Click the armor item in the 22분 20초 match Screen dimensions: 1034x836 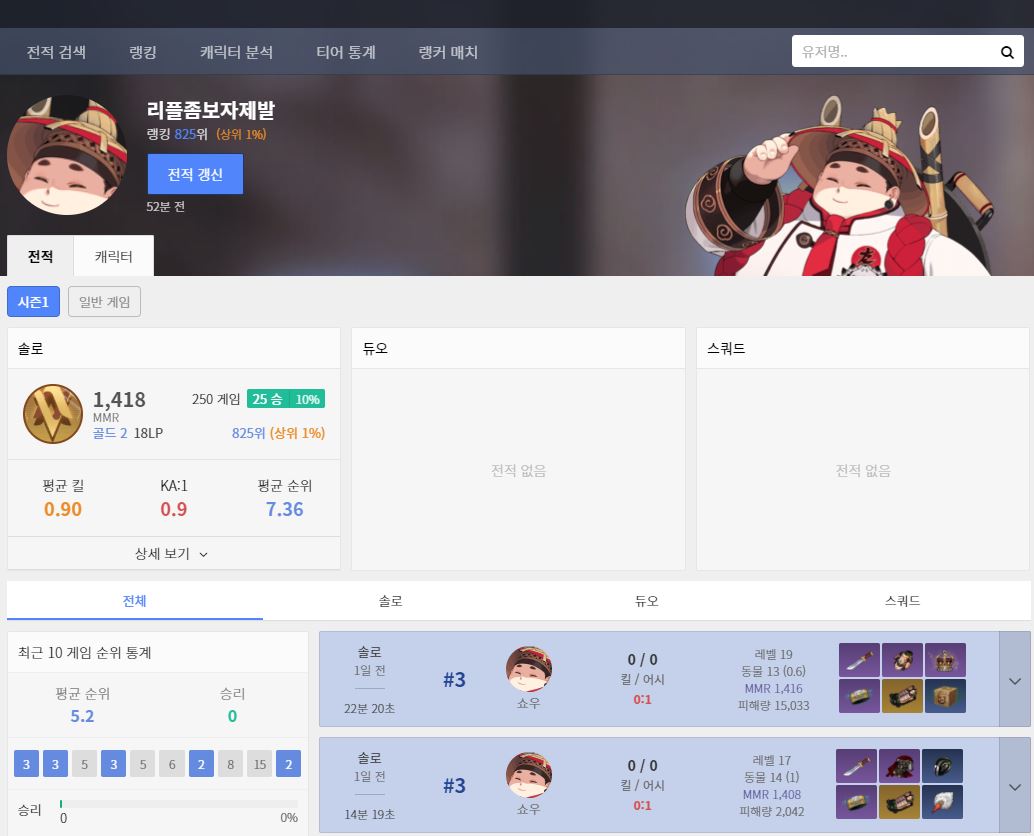click(902, 660)
